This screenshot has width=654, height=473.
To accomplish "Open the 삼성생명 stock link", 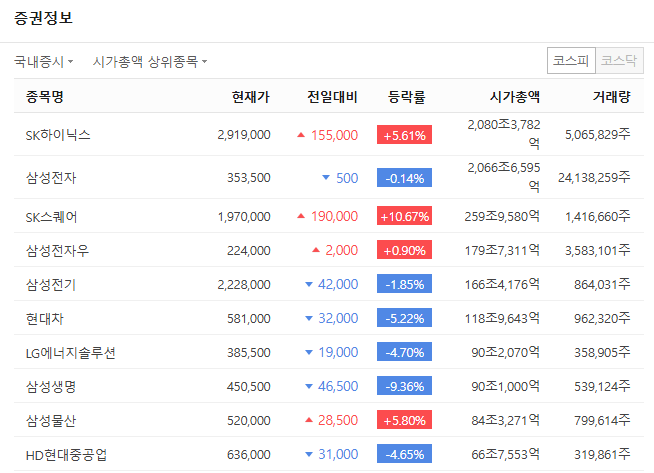I will pos(51,387).
